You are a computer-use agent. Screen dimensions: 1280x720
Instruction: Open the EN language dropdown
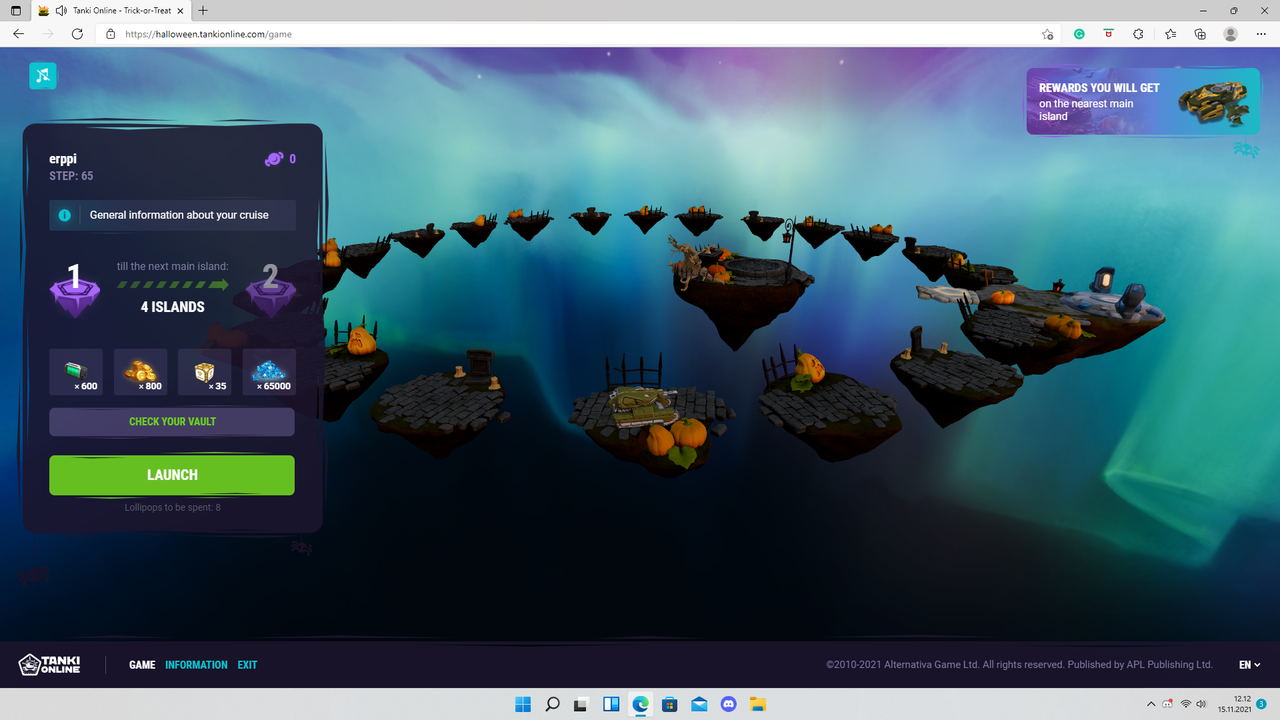pos(1249,665)
